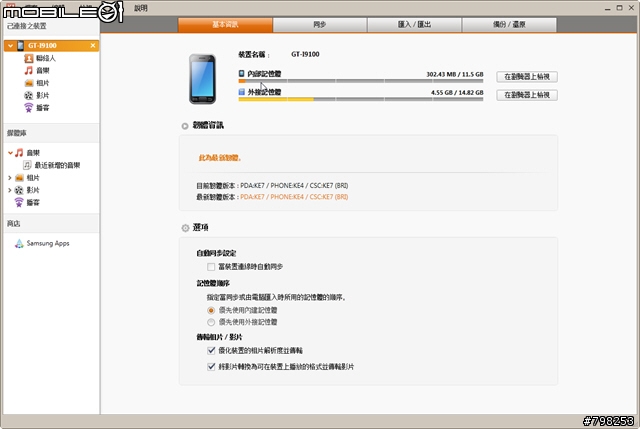Switch to the 基本資訊 tab
640x429 pixels.
point(225,24)
